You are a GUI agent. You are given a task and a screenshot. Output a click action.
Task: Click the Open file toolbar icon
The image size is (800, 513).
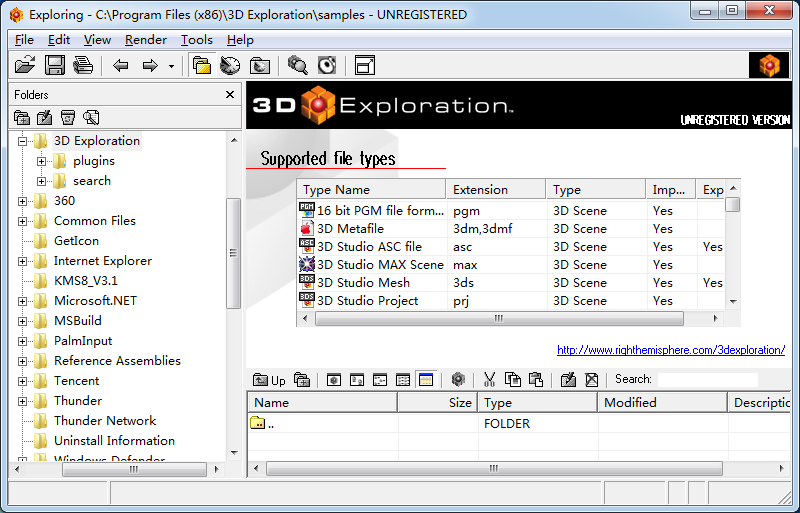[25, 66]
